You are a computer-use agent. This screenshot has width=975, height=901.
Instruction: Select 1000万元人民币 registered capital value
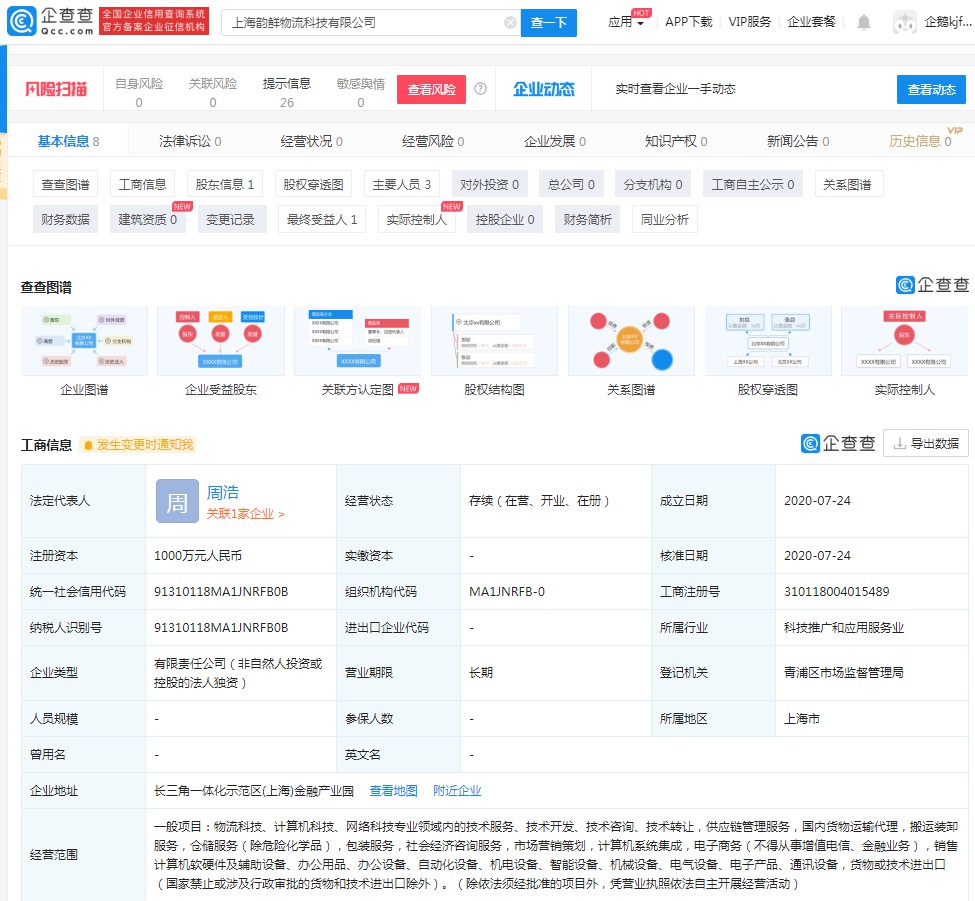click(198, 555)
